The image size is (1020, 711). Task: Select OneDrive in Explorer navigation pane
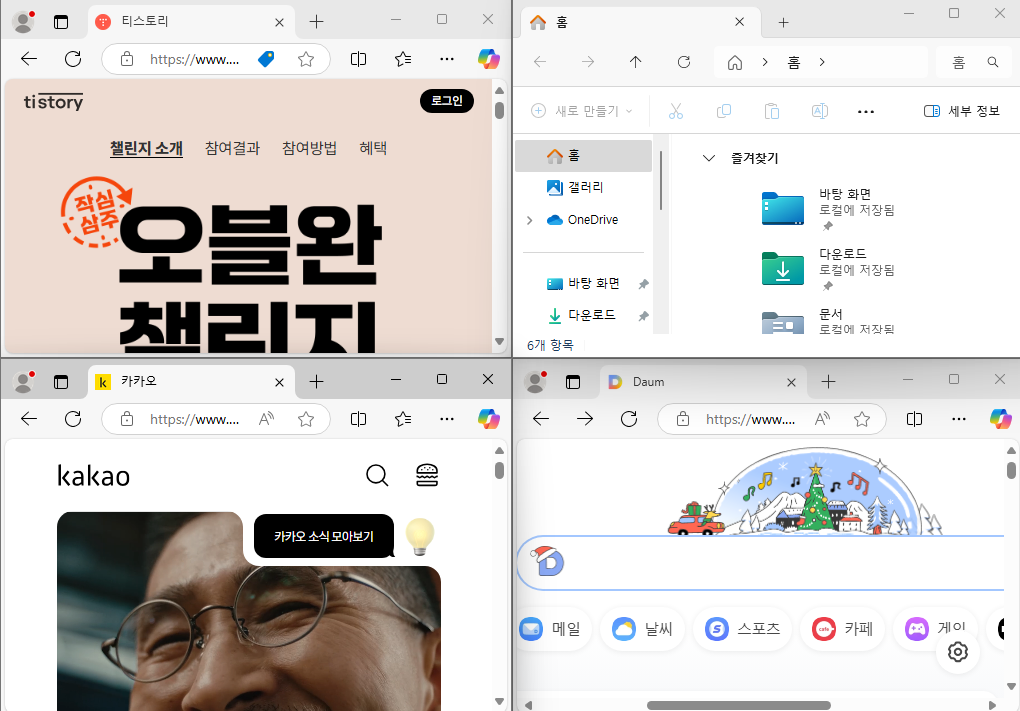click(x=584, y=220)
